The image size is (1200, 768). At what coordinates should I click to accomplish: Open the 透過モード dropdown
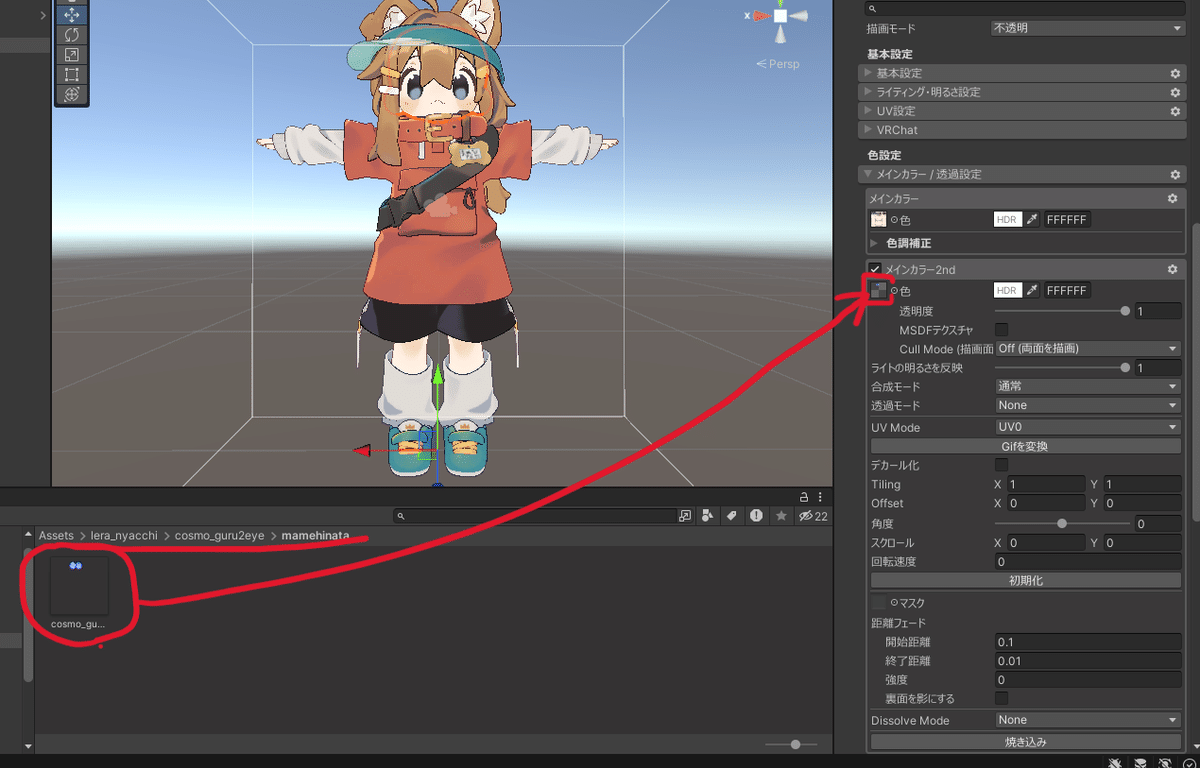pyautogui.click(x=1088, y=405)
